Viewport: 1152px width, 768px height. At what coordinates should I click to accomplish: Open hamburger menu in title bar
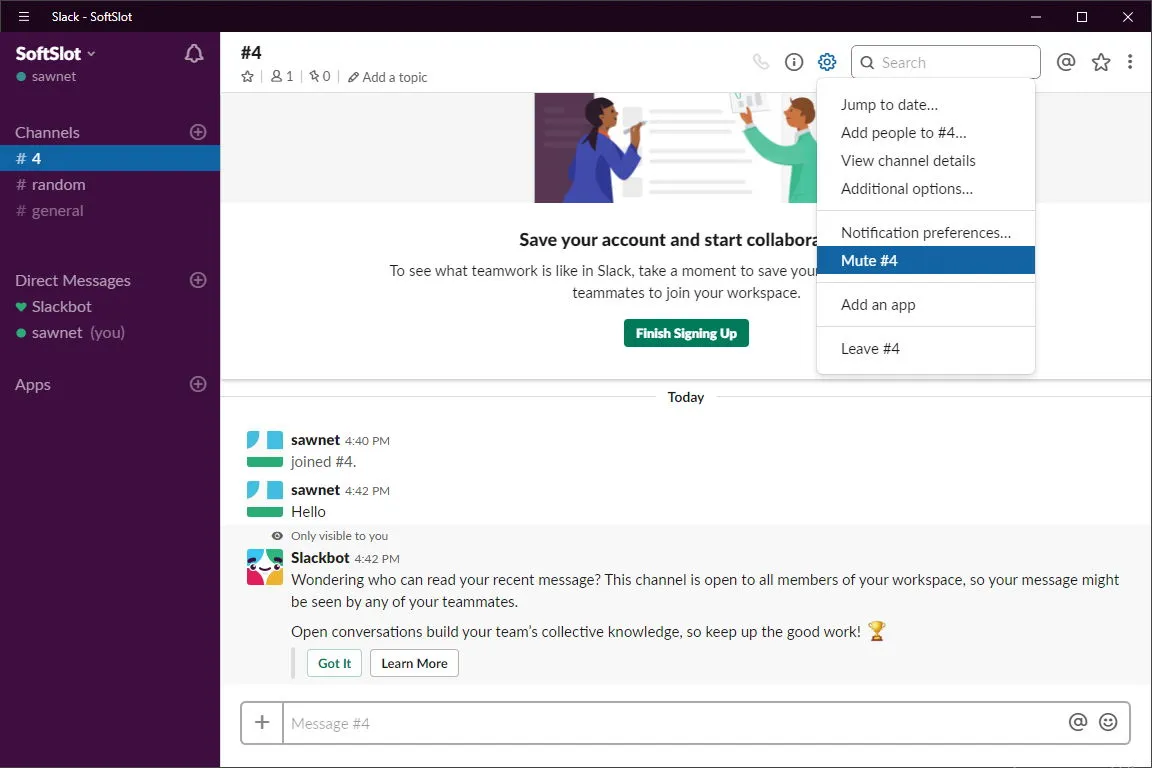pos(24,16)
